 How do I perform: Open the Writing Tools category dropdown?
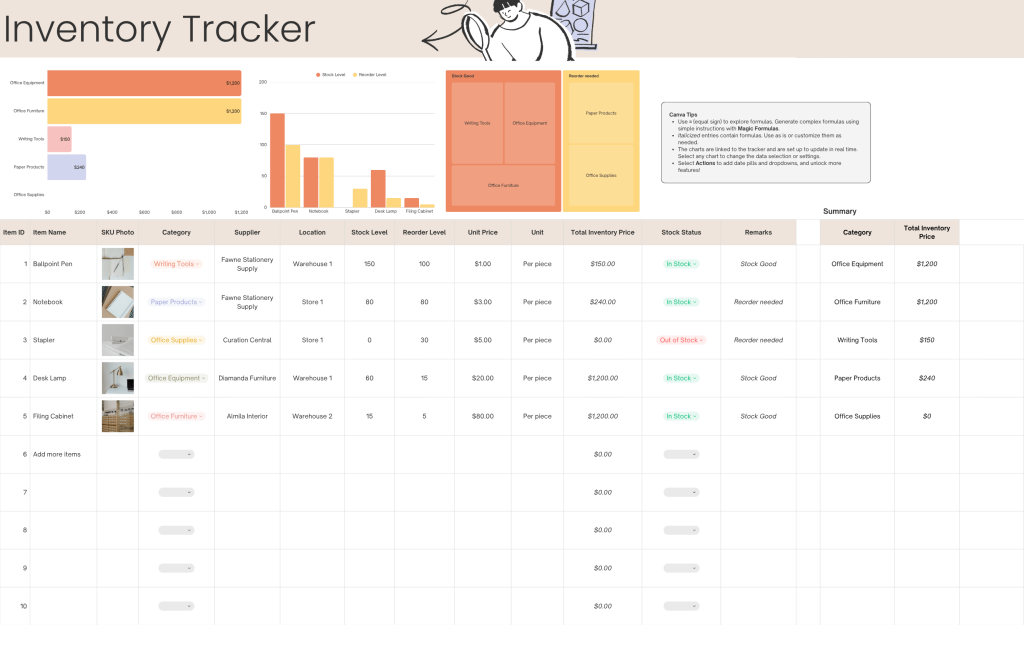pyautogui.click(x=176, y=264)
